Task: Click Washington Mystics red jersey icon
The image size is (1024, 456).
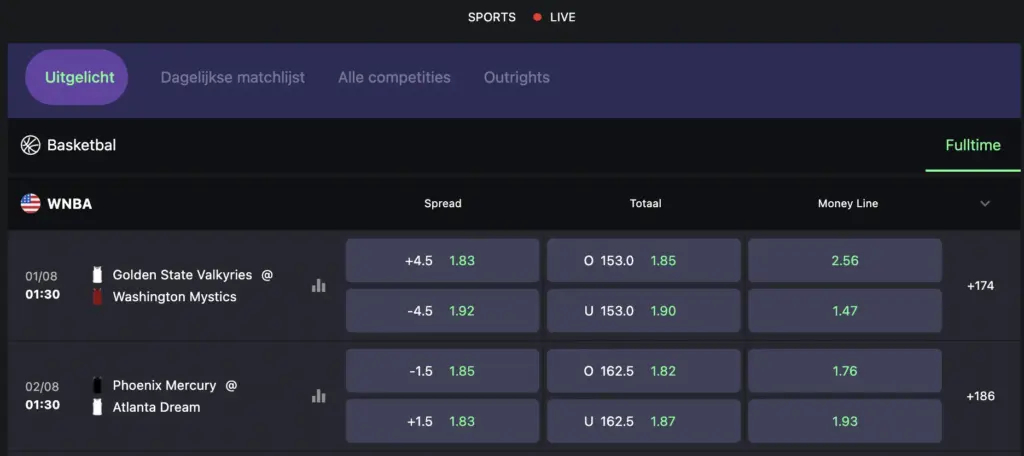Action: [97, 297]
